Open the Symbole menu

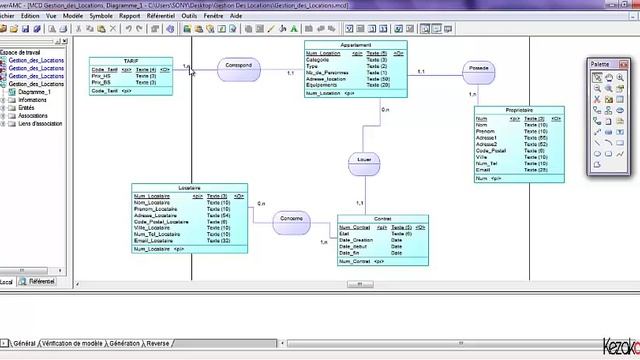[101, 16]
